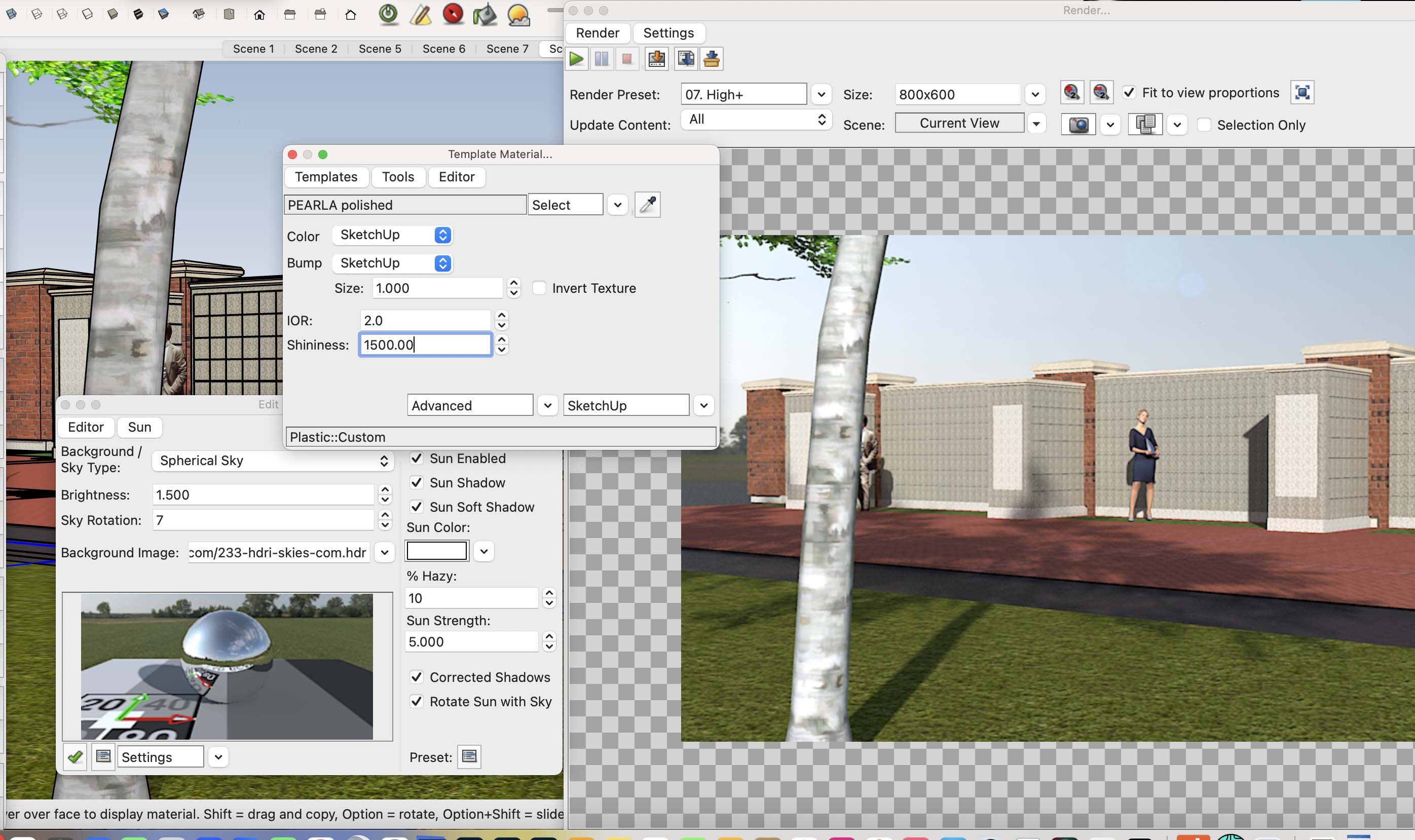
Task: Open the Scene Current View dropdown arrow
Action: pos(1036,124)
